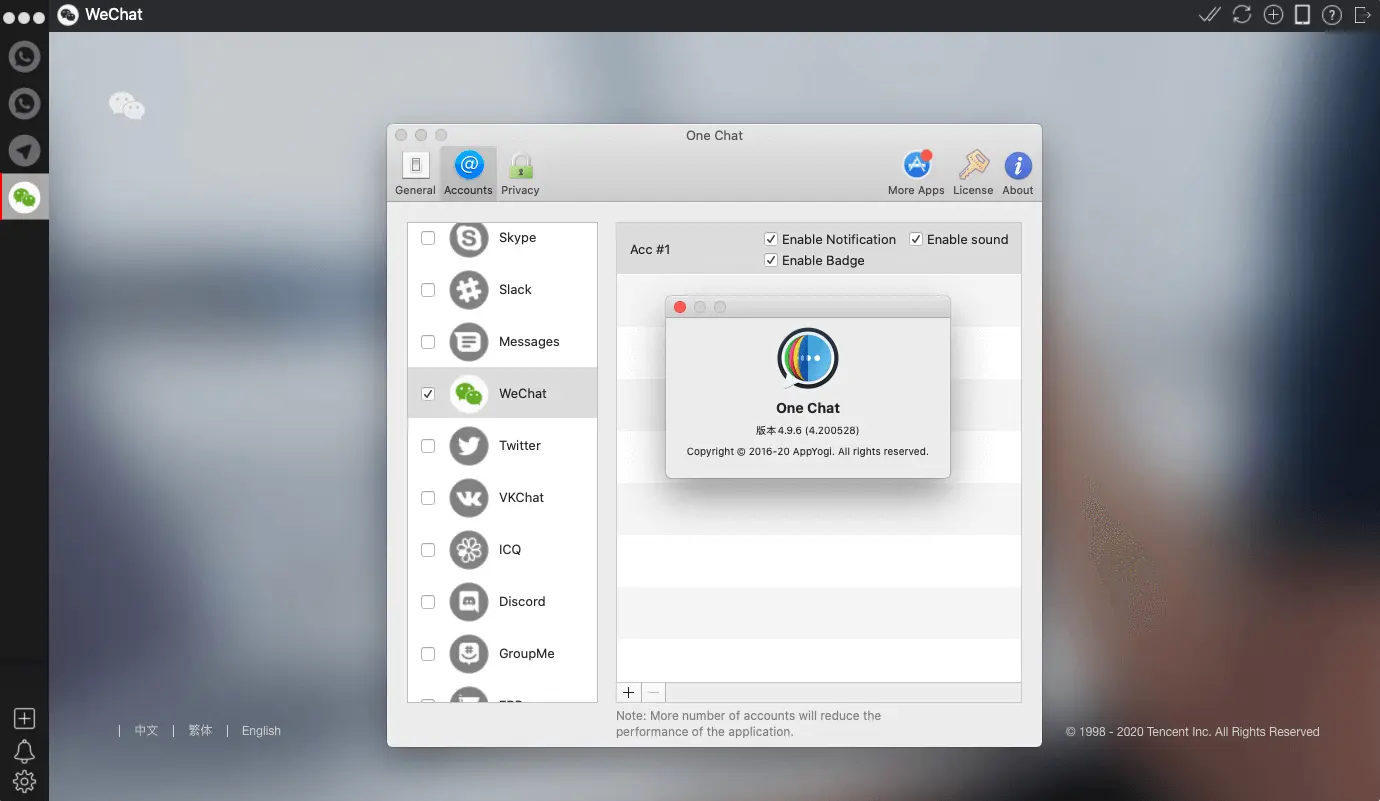Click WeChat logo on background page
This screenshot has width=1380, height=801.
[127, 105]
